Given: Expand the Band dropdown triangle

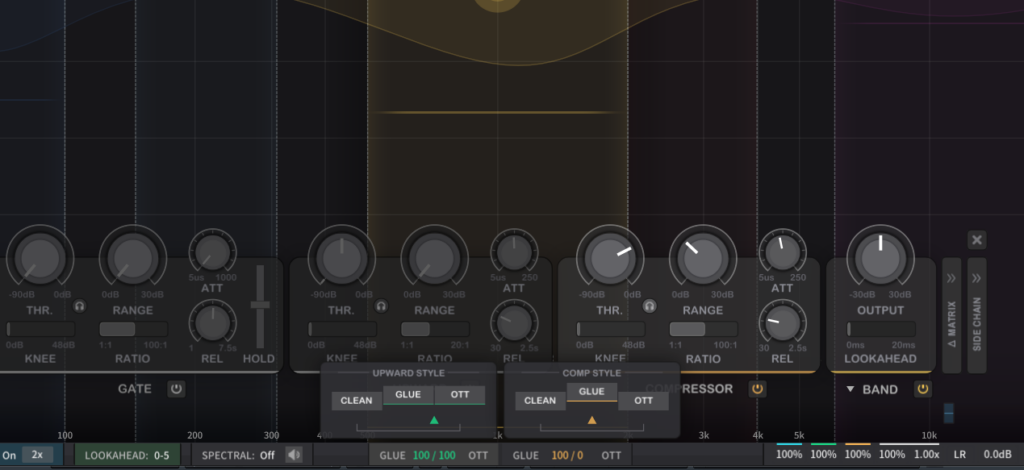Looking at the screenshot, I should point(850,389).
